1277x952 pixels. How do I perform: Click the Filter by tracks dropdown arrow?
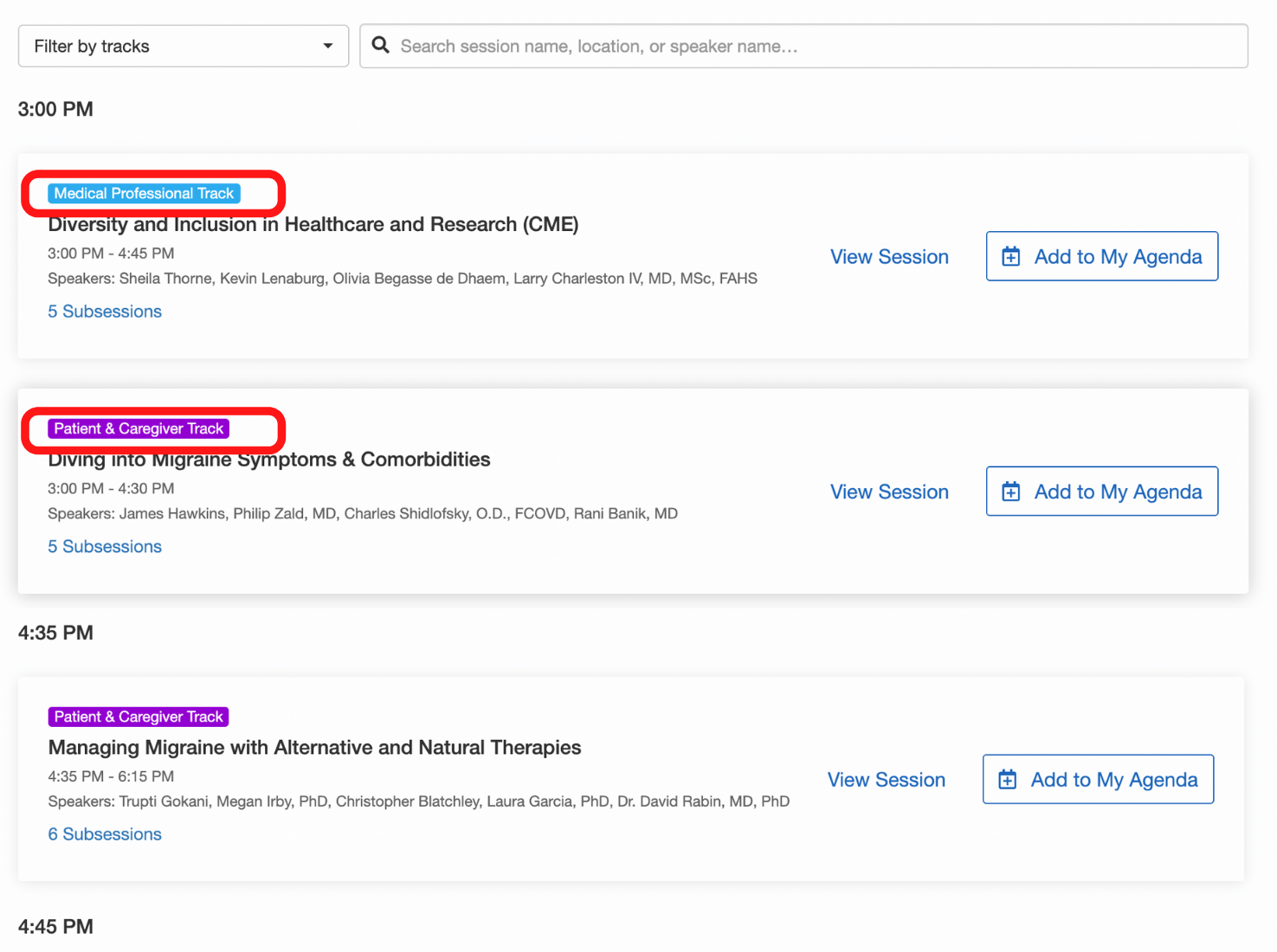coord(328,46)
